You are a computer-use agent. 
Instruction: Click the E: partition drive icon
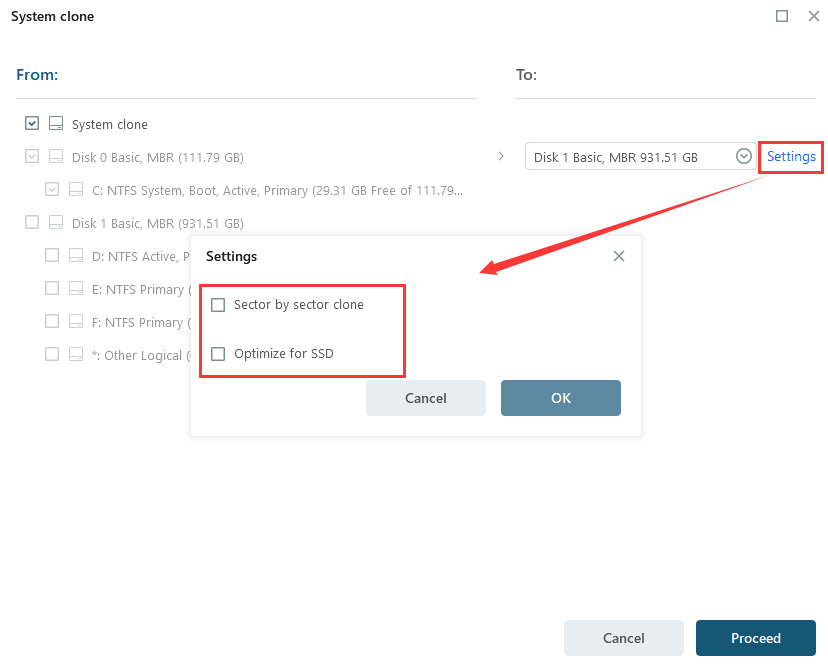click(76, 289)
